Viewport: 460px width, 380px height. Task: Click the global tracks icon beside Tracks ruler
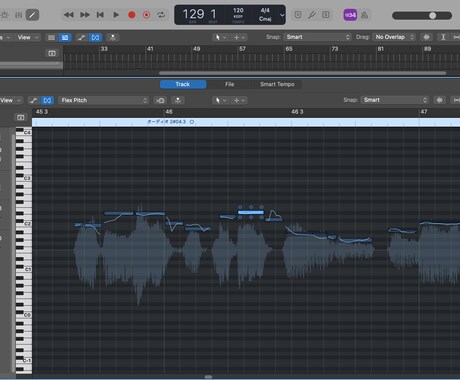52,53
